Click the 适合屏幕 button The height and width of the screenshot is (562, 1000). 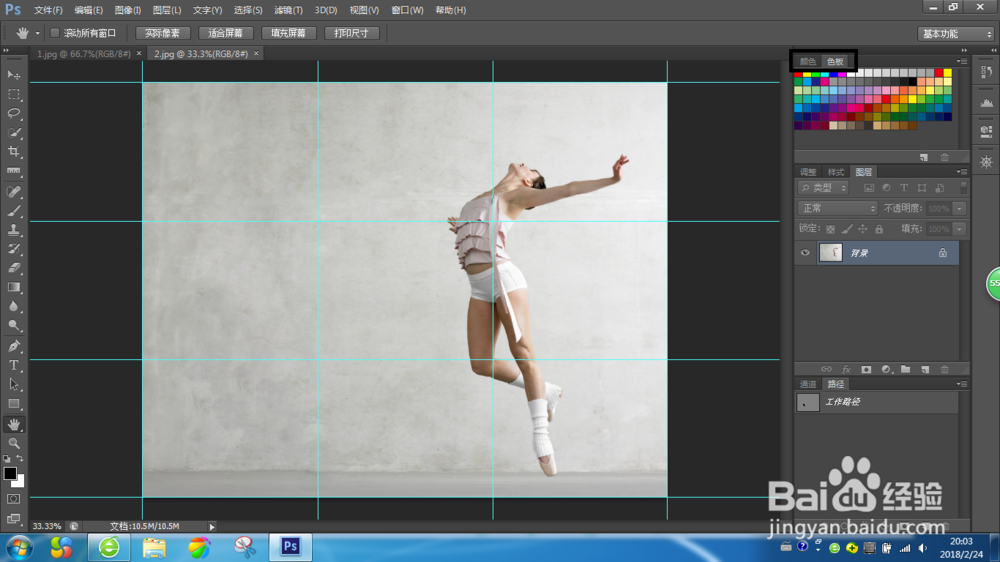tap(224, 33)
